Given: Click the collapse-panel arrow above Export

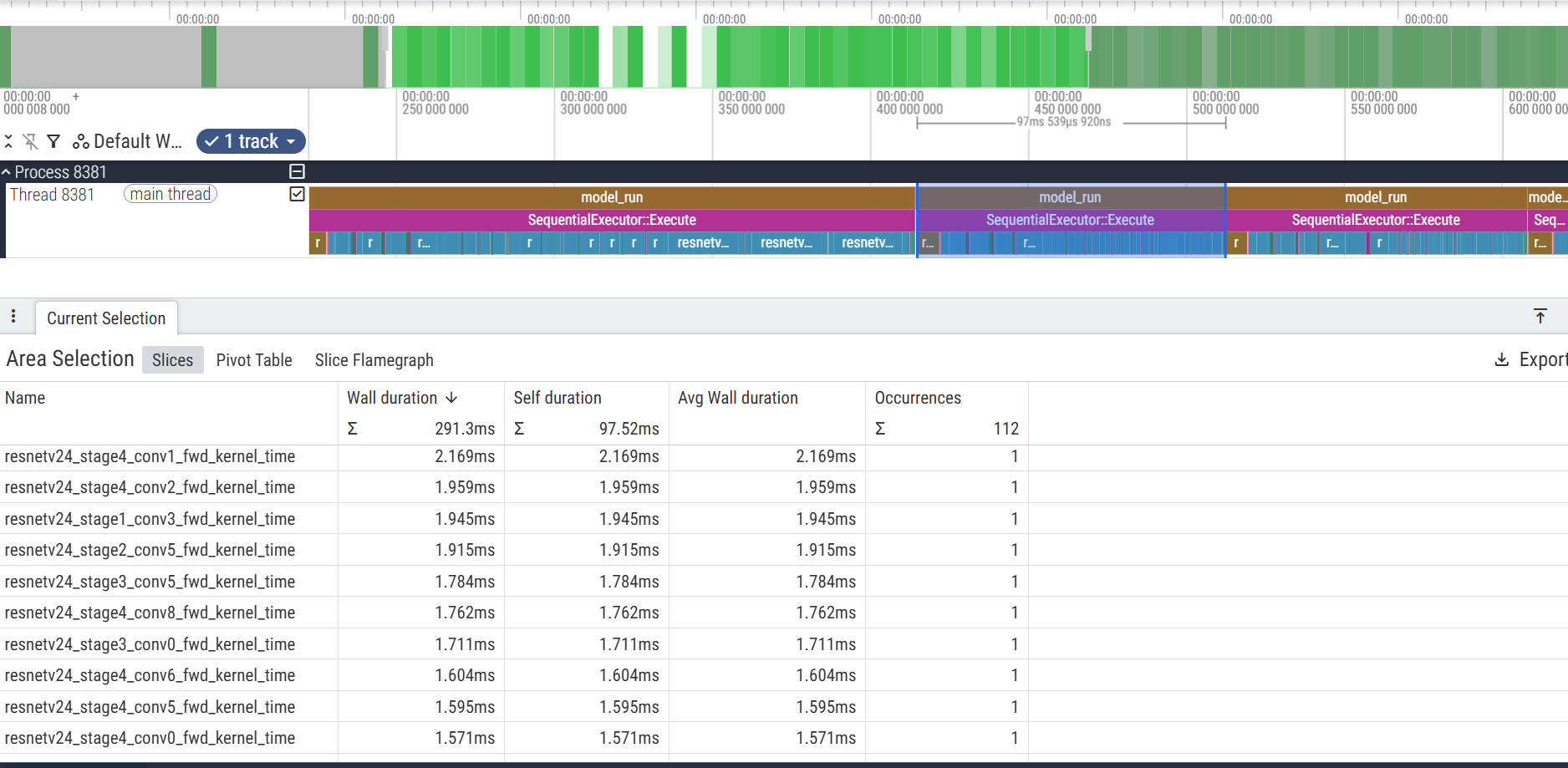Looking at the screenshot, I should pyautogui.click(x=1541, y=316).
